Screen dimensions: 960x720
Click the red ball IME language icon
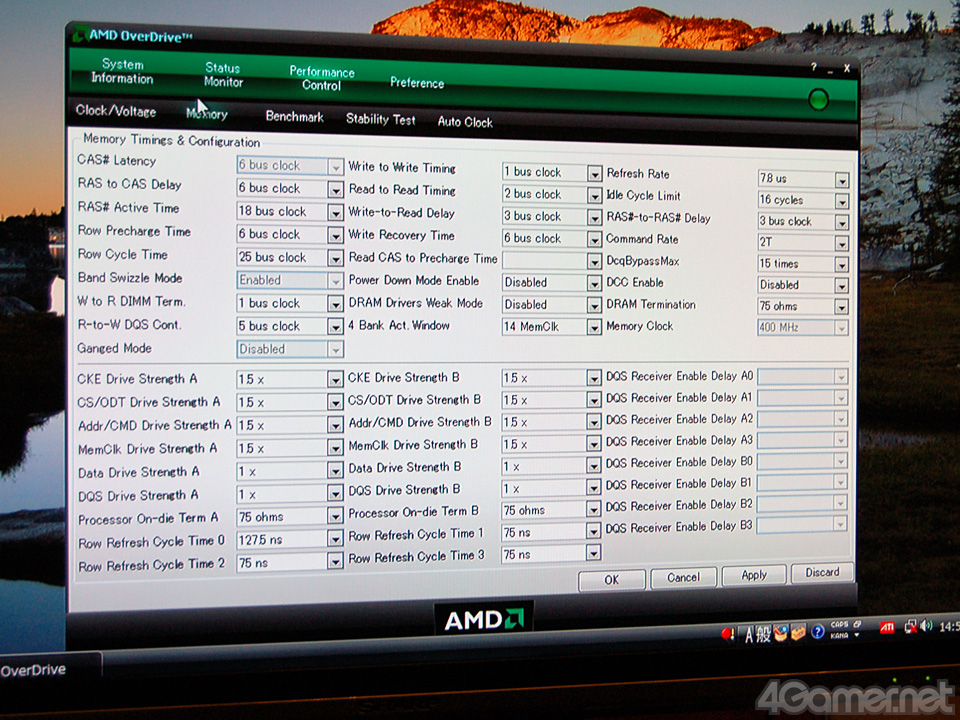click(x=727, y=634)
